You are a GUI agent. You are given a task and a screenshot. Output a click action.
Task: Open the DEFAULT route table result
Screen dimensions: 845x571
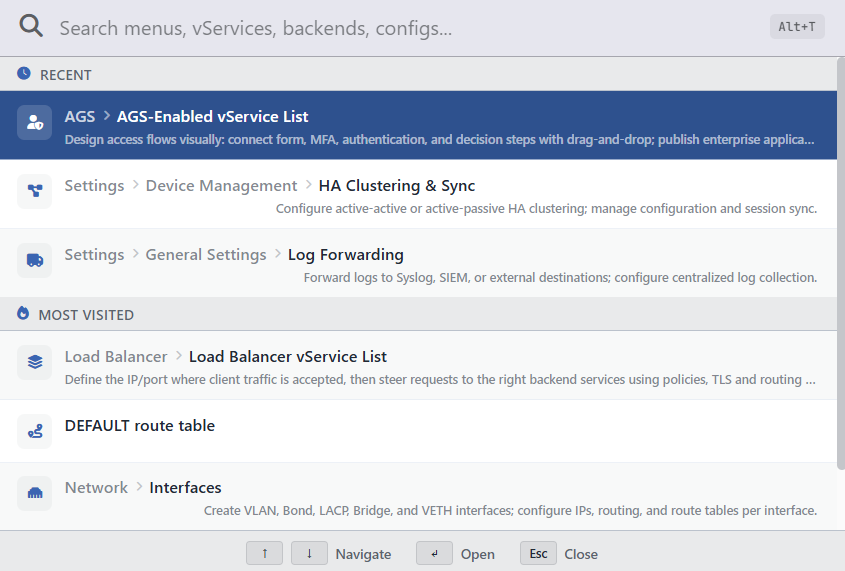418,431
